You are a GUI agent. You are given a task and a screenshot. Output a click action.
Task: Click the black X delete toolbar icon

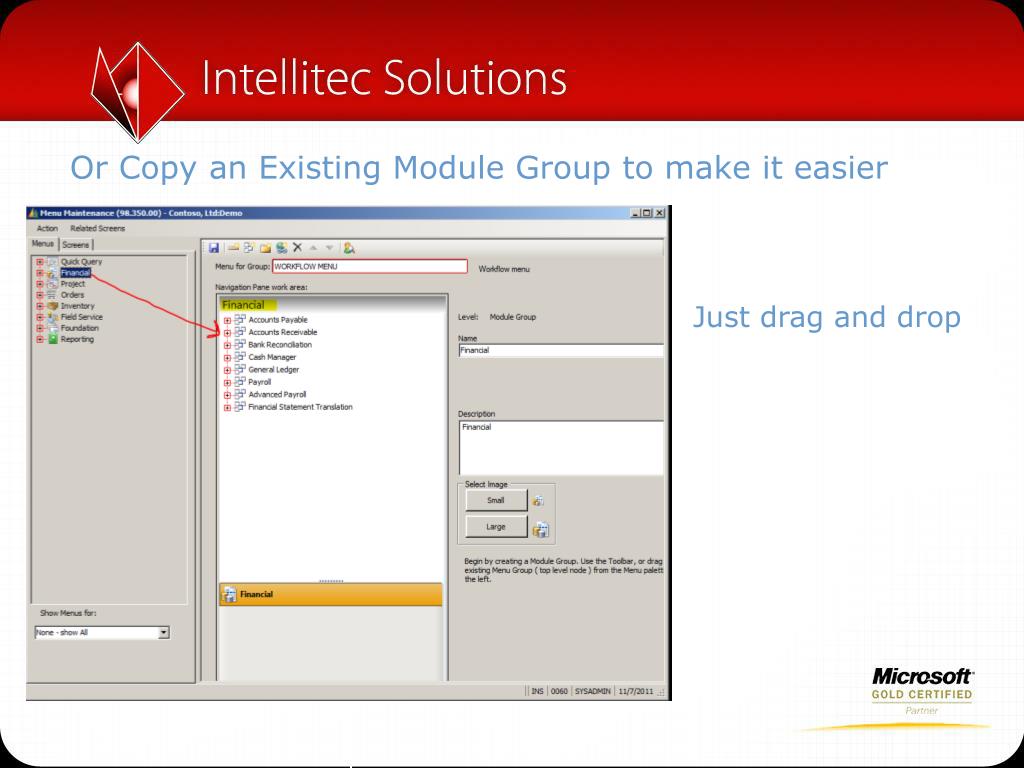point(297,248)
